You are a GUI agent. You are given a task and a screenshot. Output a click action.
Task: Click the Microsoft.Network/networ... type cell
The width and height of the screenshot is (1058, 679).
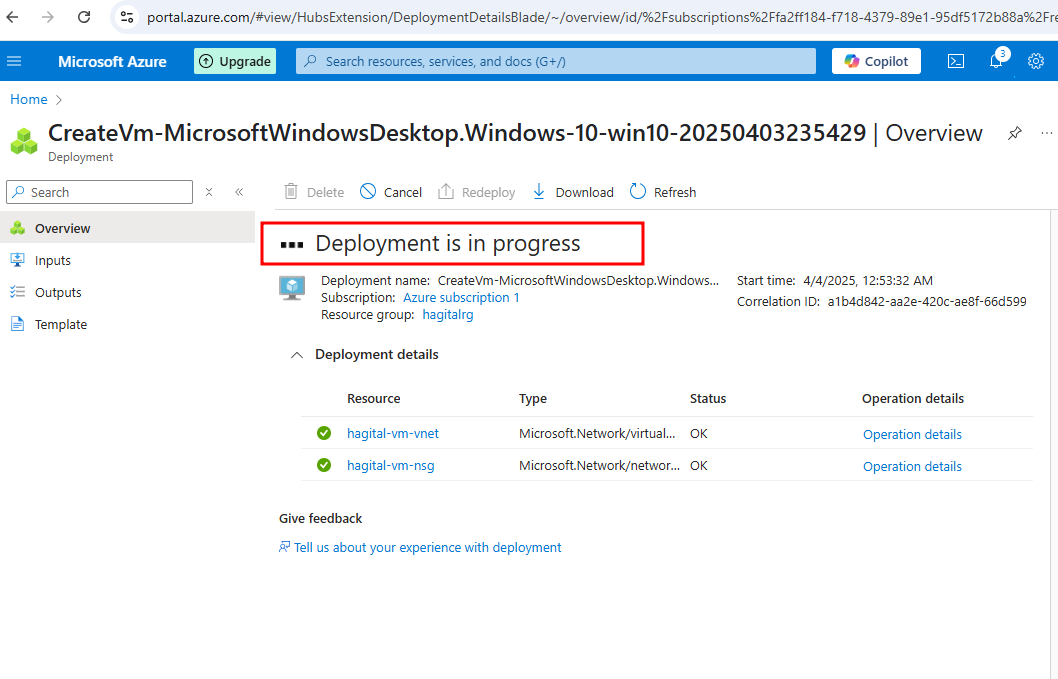599,466
